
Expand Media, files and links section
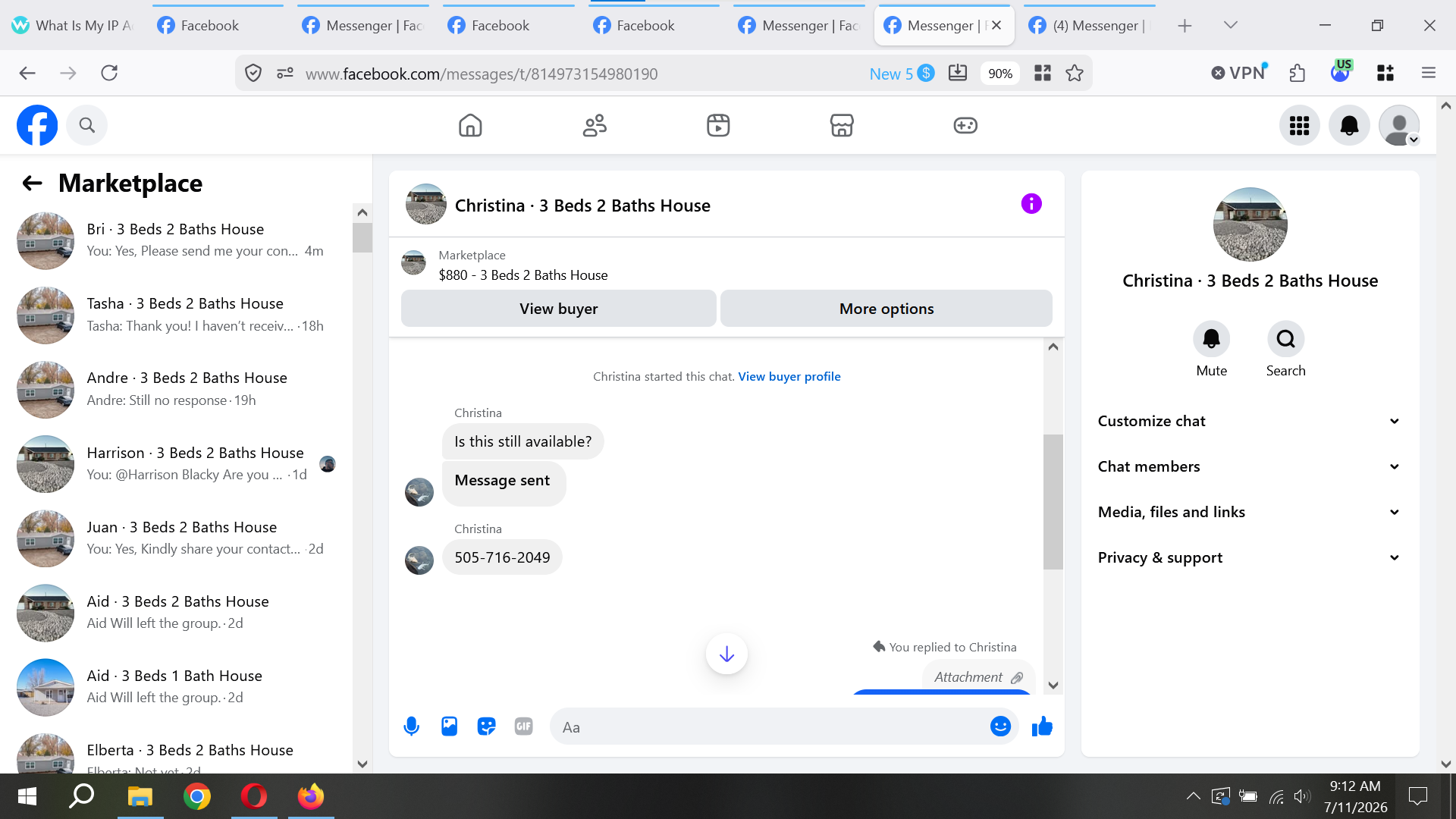click(1249, 512)
